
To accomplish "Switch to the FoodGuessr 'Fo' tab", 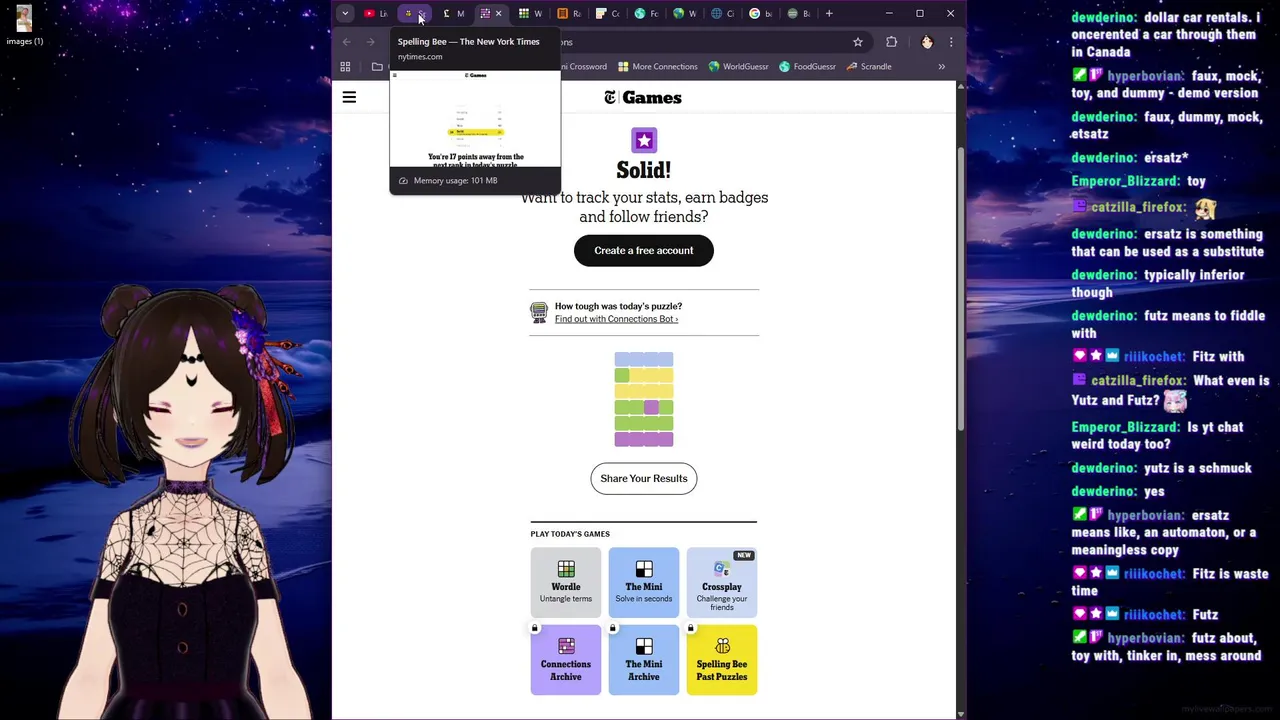I will coord(646,14).
